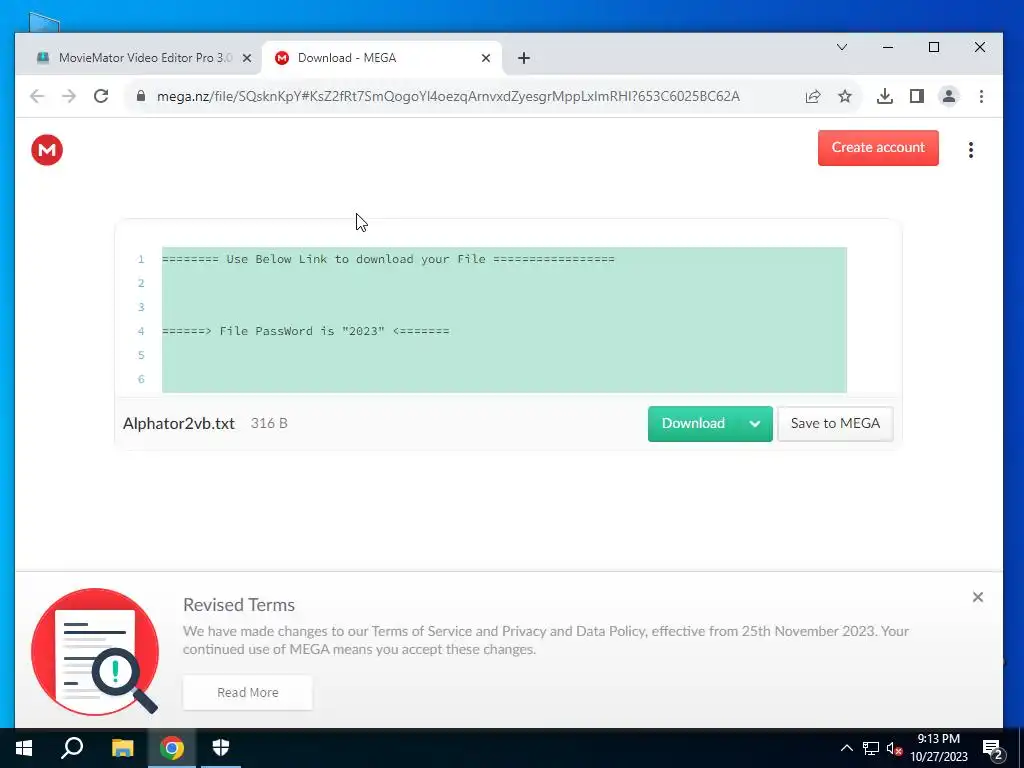Click the Revised Terms document illustration
Viewport: 1024px width, 768px height.
pyautogui.click(x=95, y=651)
